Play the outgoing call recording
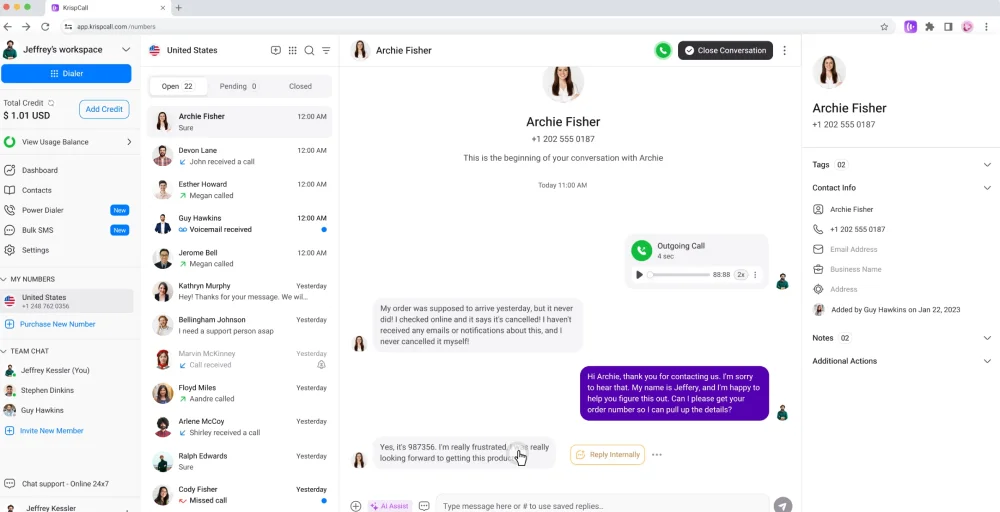 tap(639, 275)
